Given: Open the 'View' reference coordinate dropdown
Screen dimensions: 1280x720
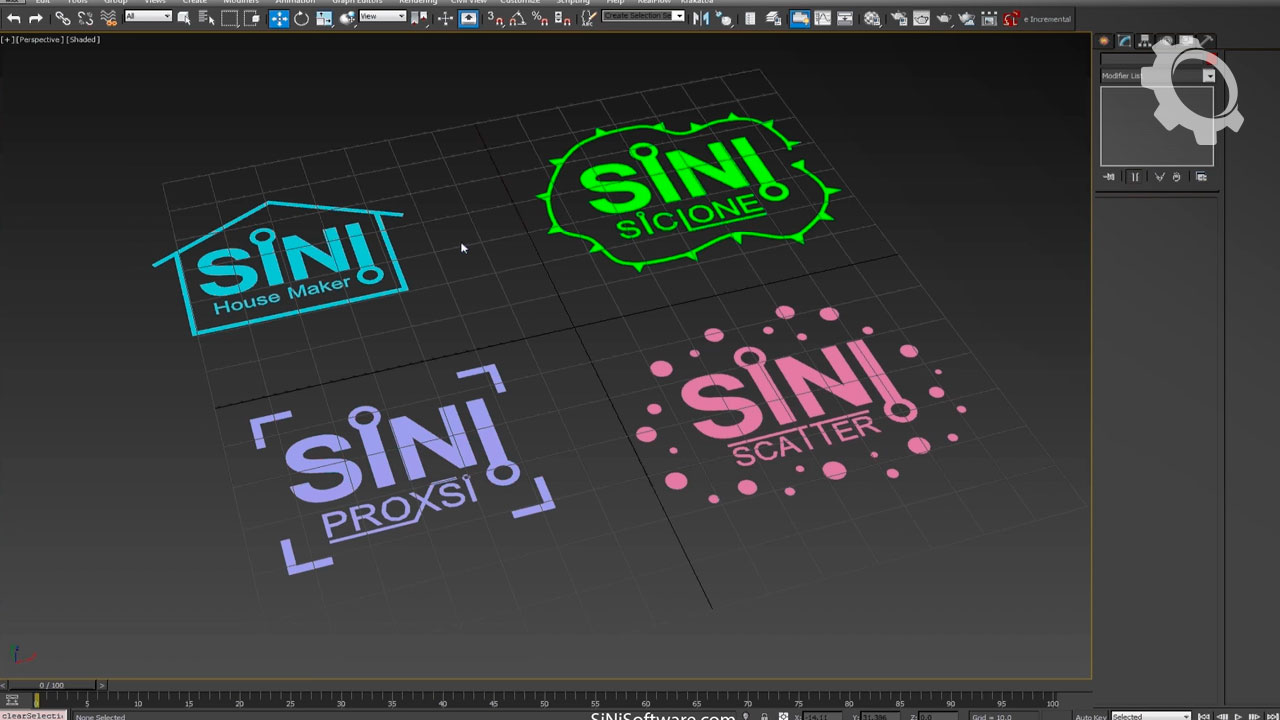Looking at the screenshot, I should click(382, 16).
